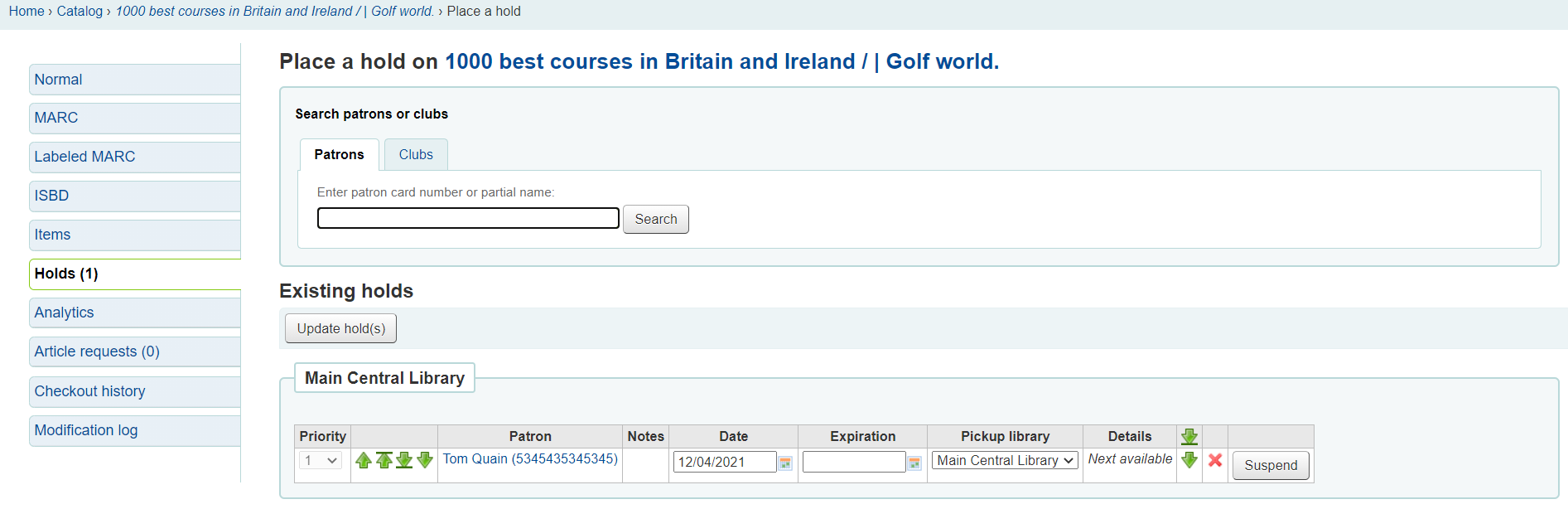Open the Priority dropdown
The image size is (1568, 509).
point(321,460)
